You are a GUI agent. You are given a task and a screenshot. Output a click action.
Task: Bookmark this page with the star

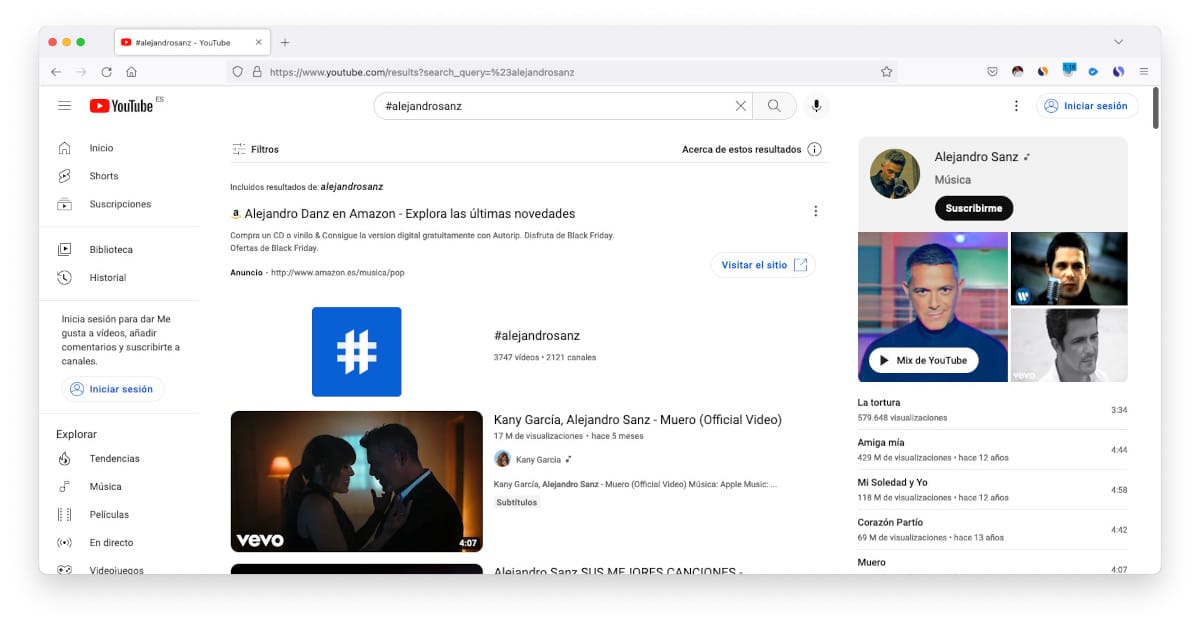click(886, 72)
